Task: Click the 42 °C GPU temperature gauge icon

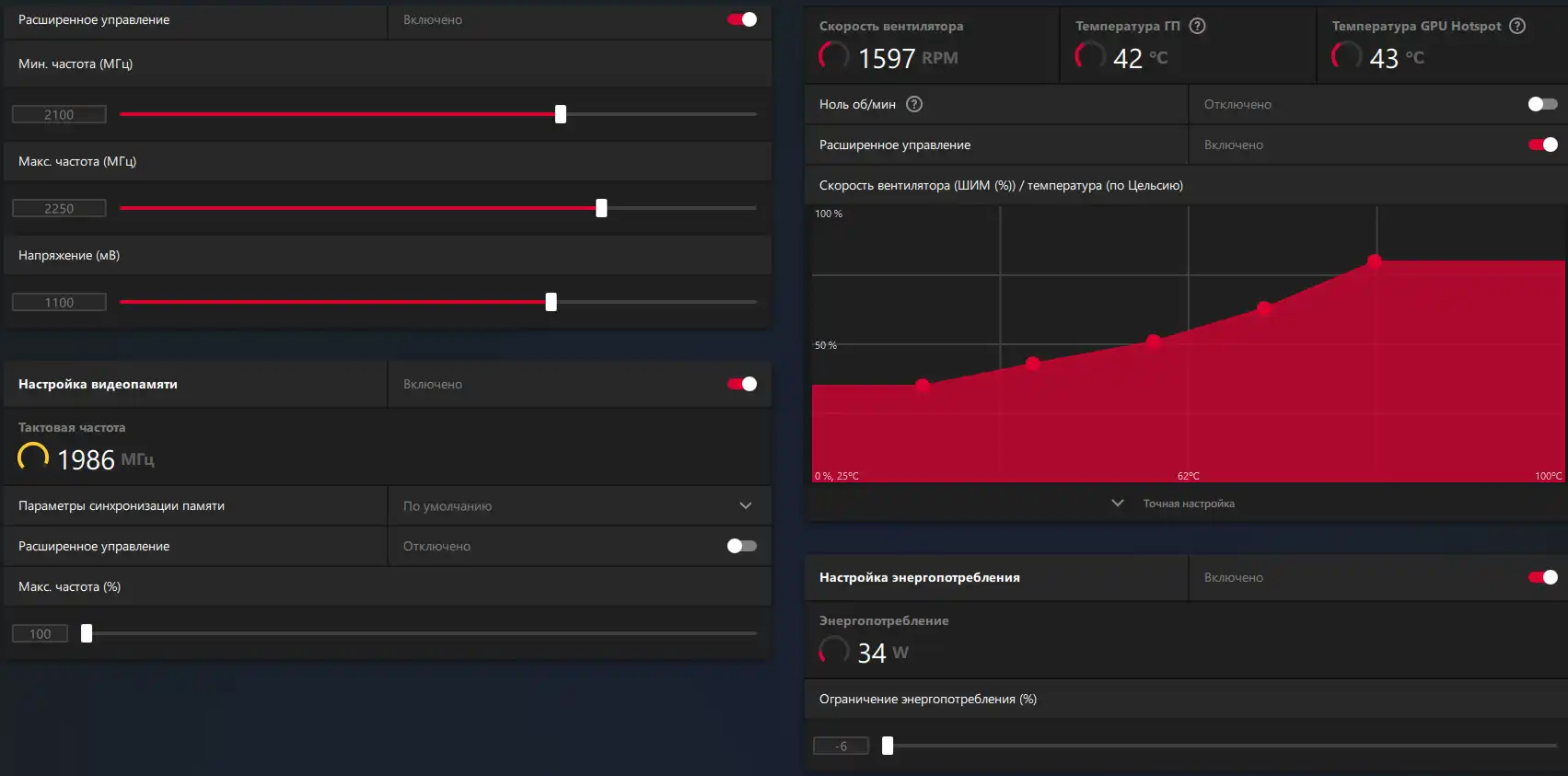Action: [x=1090, y=56]
